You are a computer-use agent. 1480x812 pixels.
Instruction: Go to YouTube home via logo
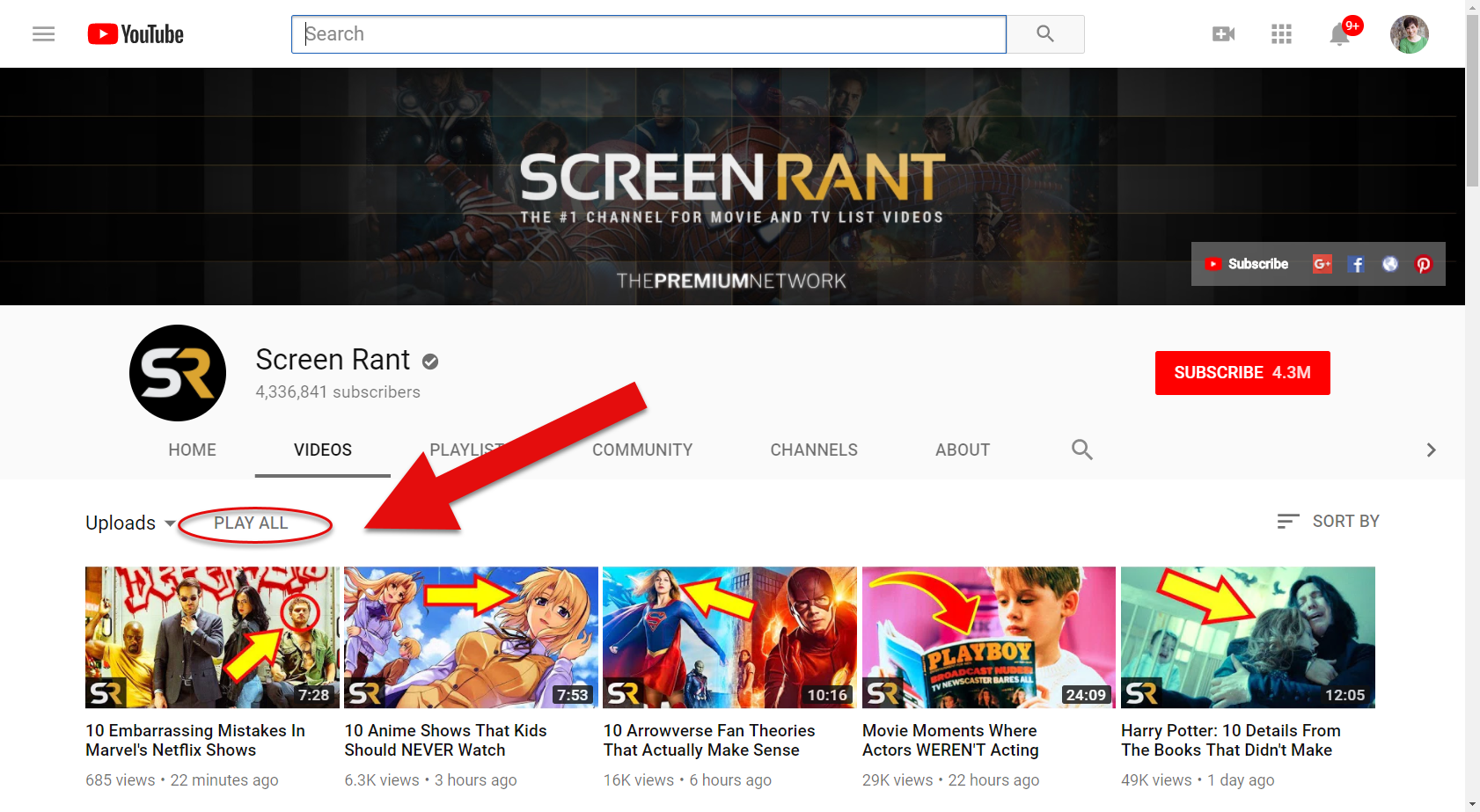(x=136, y=34)
